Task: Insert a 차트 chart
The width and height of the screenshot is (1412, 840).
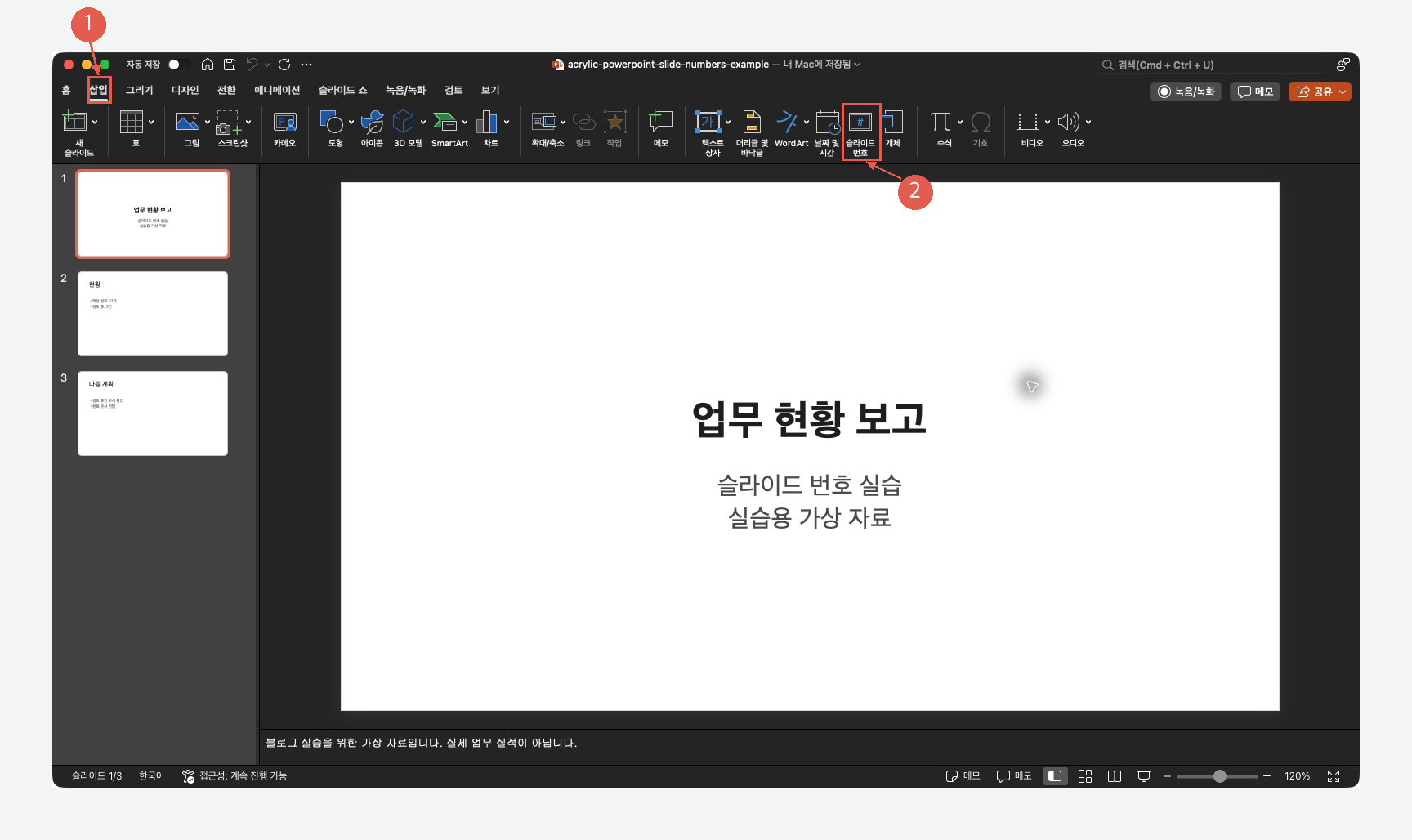Action: click(487, 122)
